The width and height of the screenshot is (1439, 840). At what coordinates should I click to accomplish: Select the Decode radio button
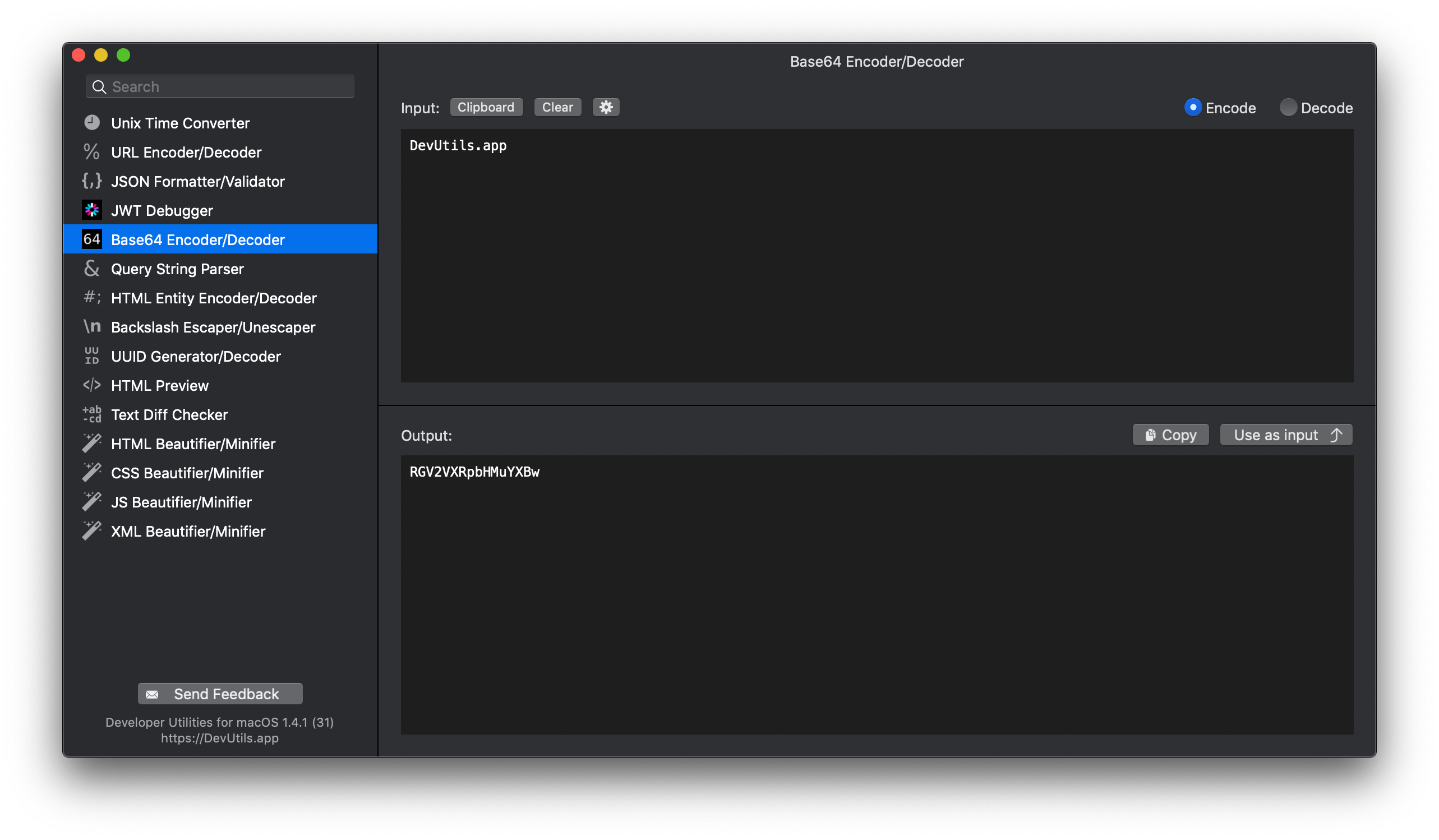coord(1288,107)
